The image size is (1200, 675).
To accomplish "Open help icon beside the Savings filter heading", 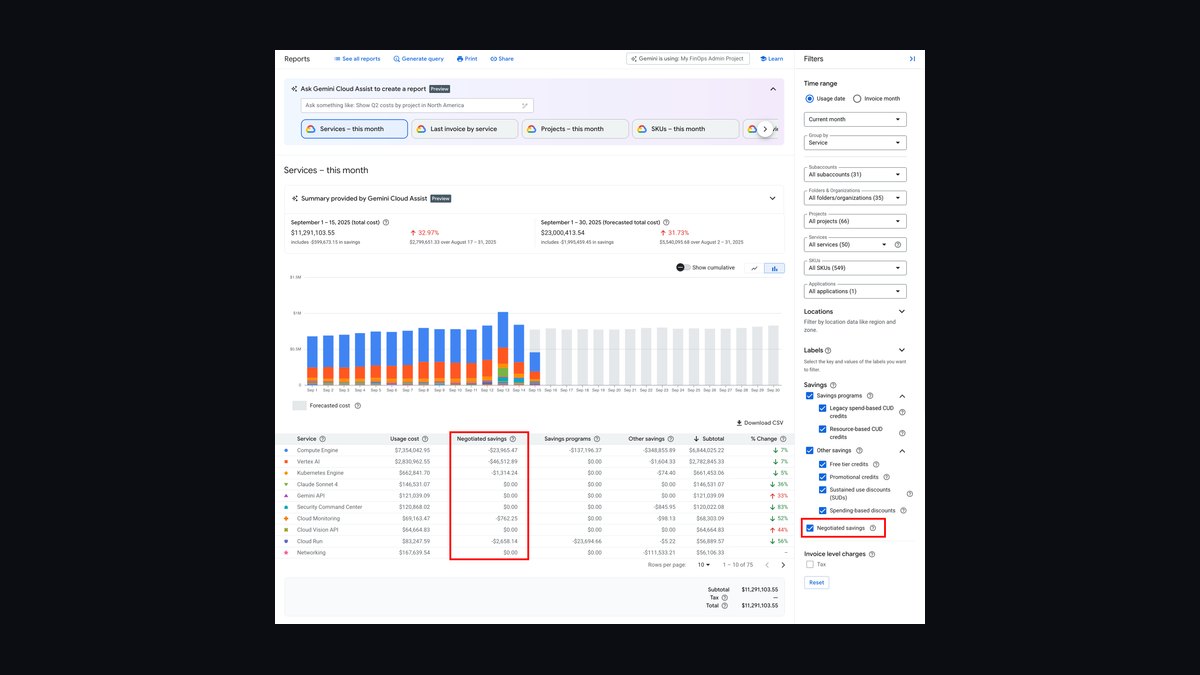I will tap(833, 385).
